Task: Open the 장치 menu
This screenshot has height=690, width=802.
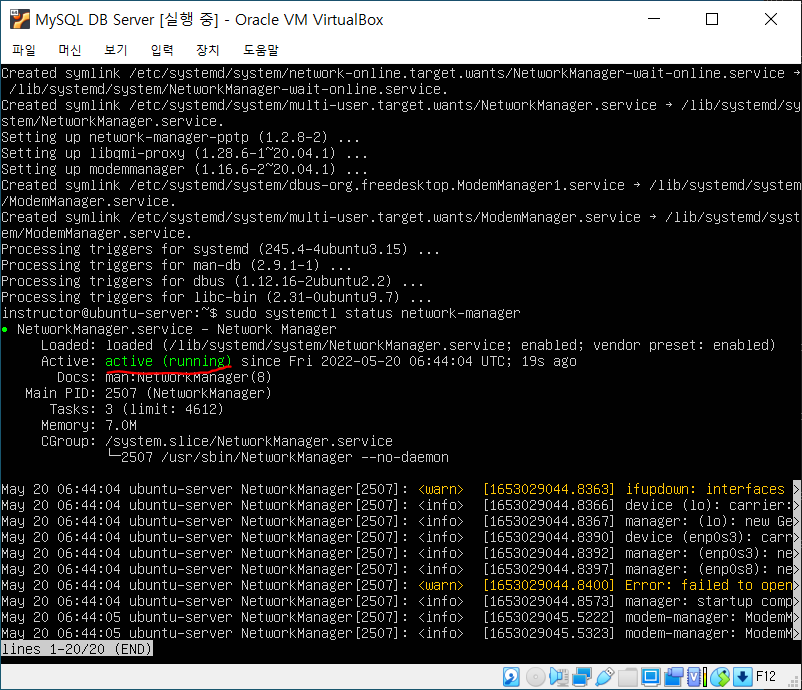Action: coord(208,50)
